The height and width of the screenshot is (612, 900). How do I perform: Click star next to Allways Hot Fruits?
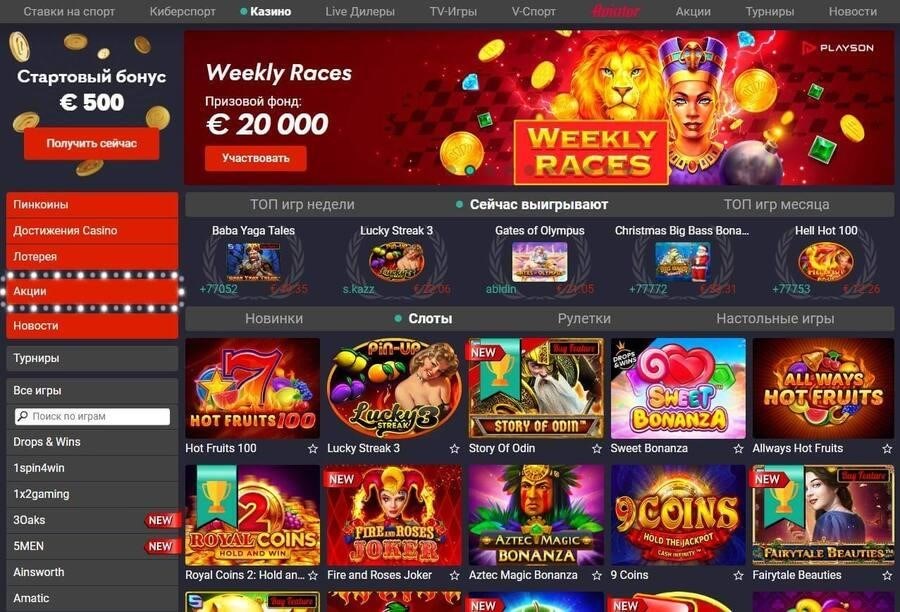point(887,448)
